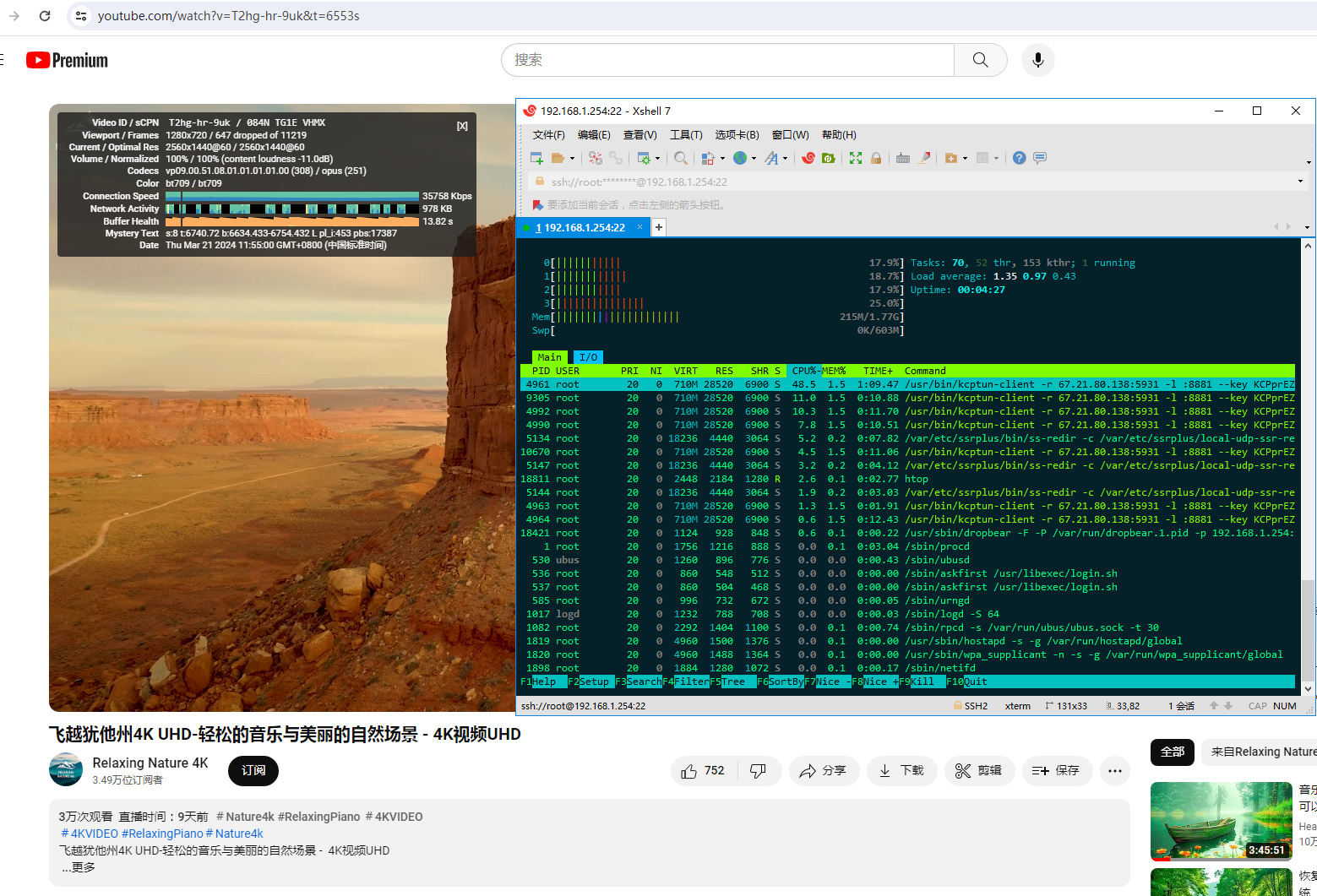Click the Open Session folder icon in Xshell
Screen dimensions: 1317x896
[558, 158]
